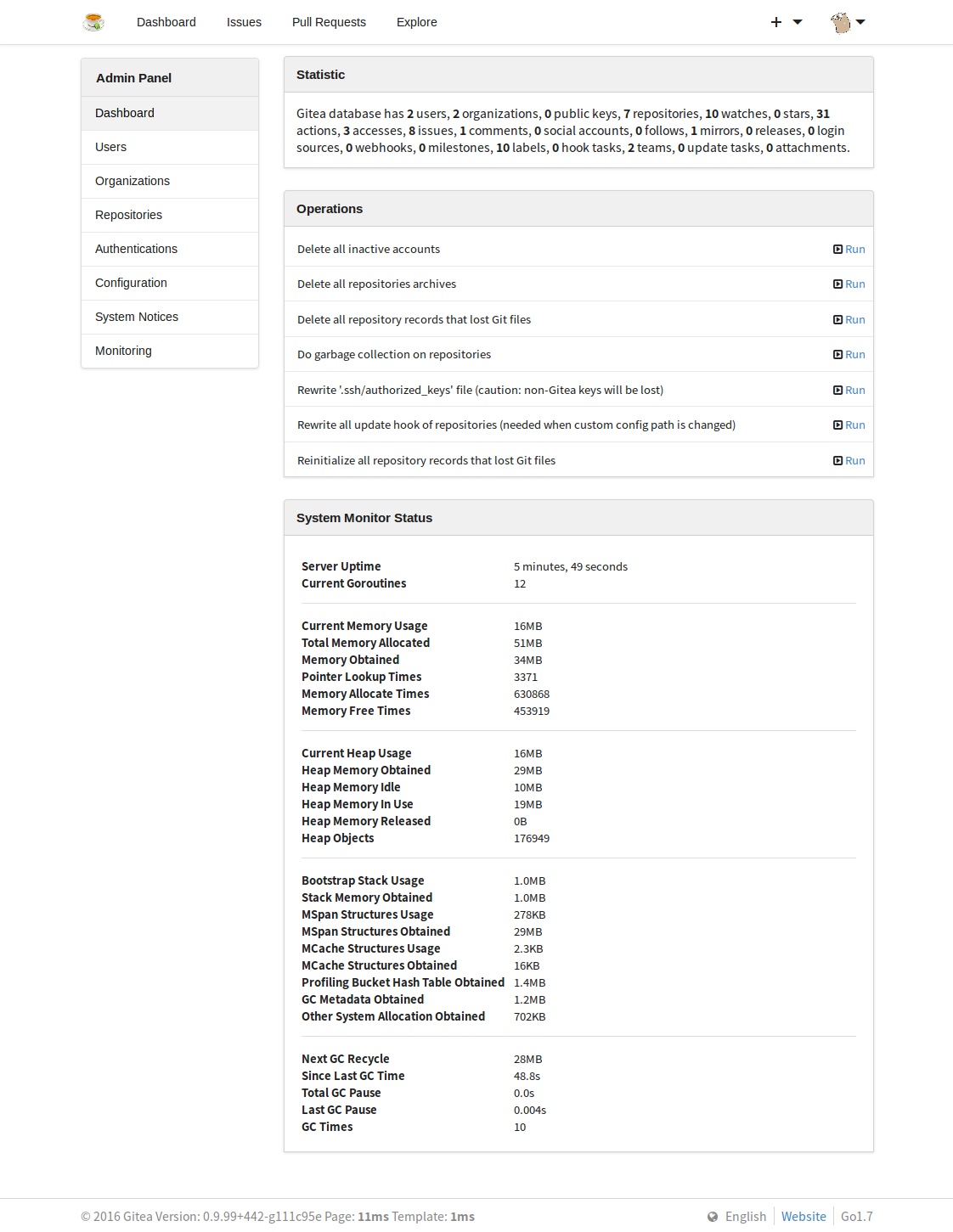Viewport: 953px width, 1232px height.
Task: Click the Gitea teacup logo
Action: click(x=94, y=21)
